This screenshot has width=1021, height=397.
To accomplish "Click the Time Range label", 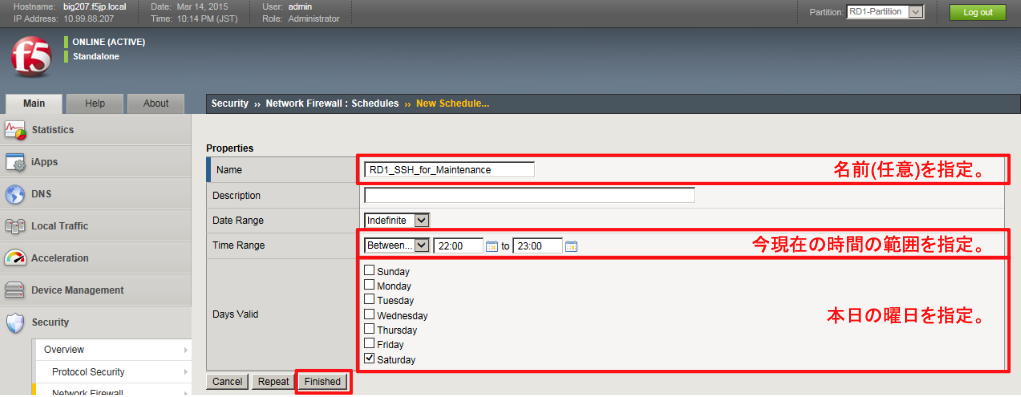I will (239, 245).
